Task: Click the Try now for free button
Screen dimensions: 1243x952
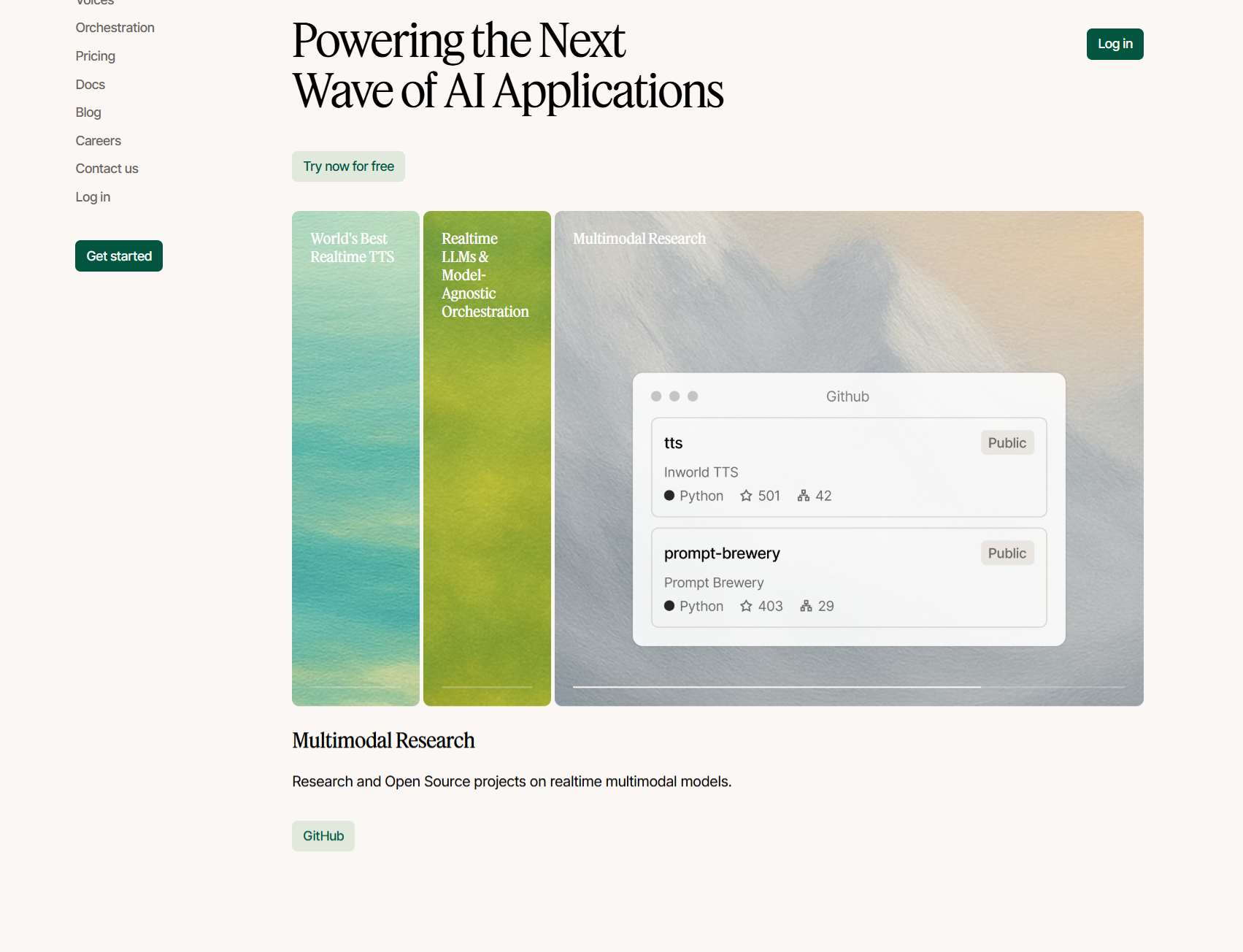Action: coord(348,166)
